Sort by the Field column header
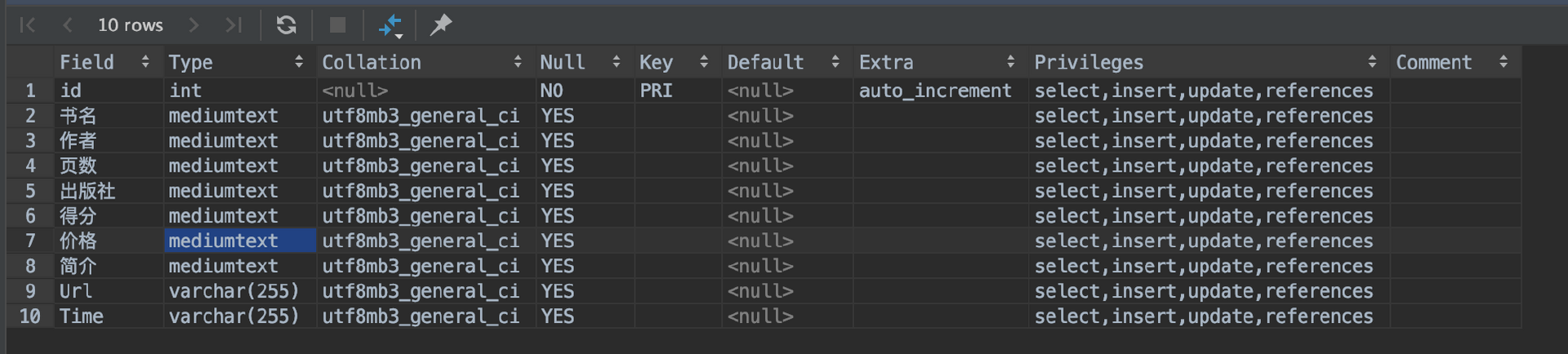 click(87, 62)
